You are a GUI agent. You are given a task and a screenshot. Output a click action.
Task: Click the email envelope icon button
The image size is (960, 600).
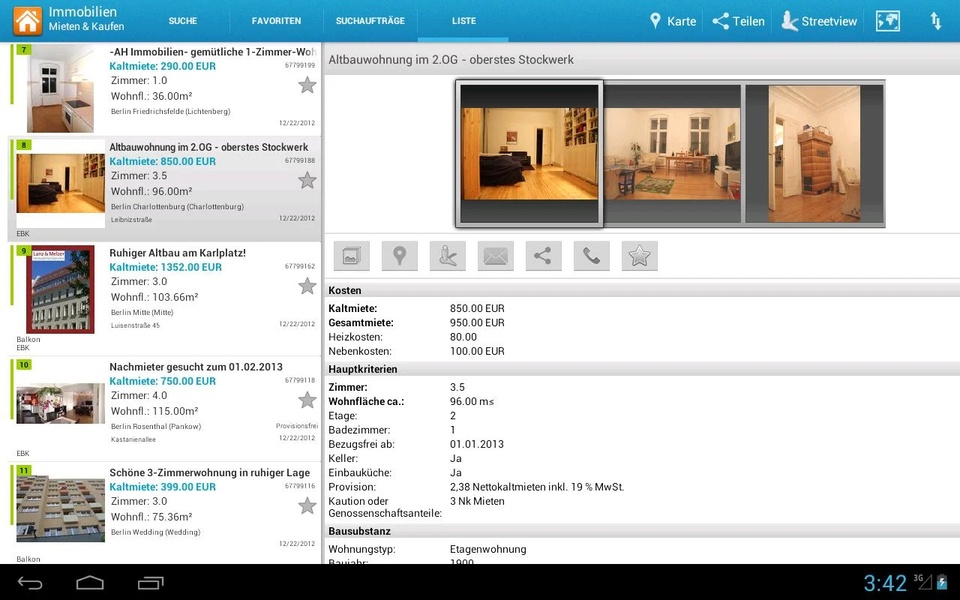(495, 256)
